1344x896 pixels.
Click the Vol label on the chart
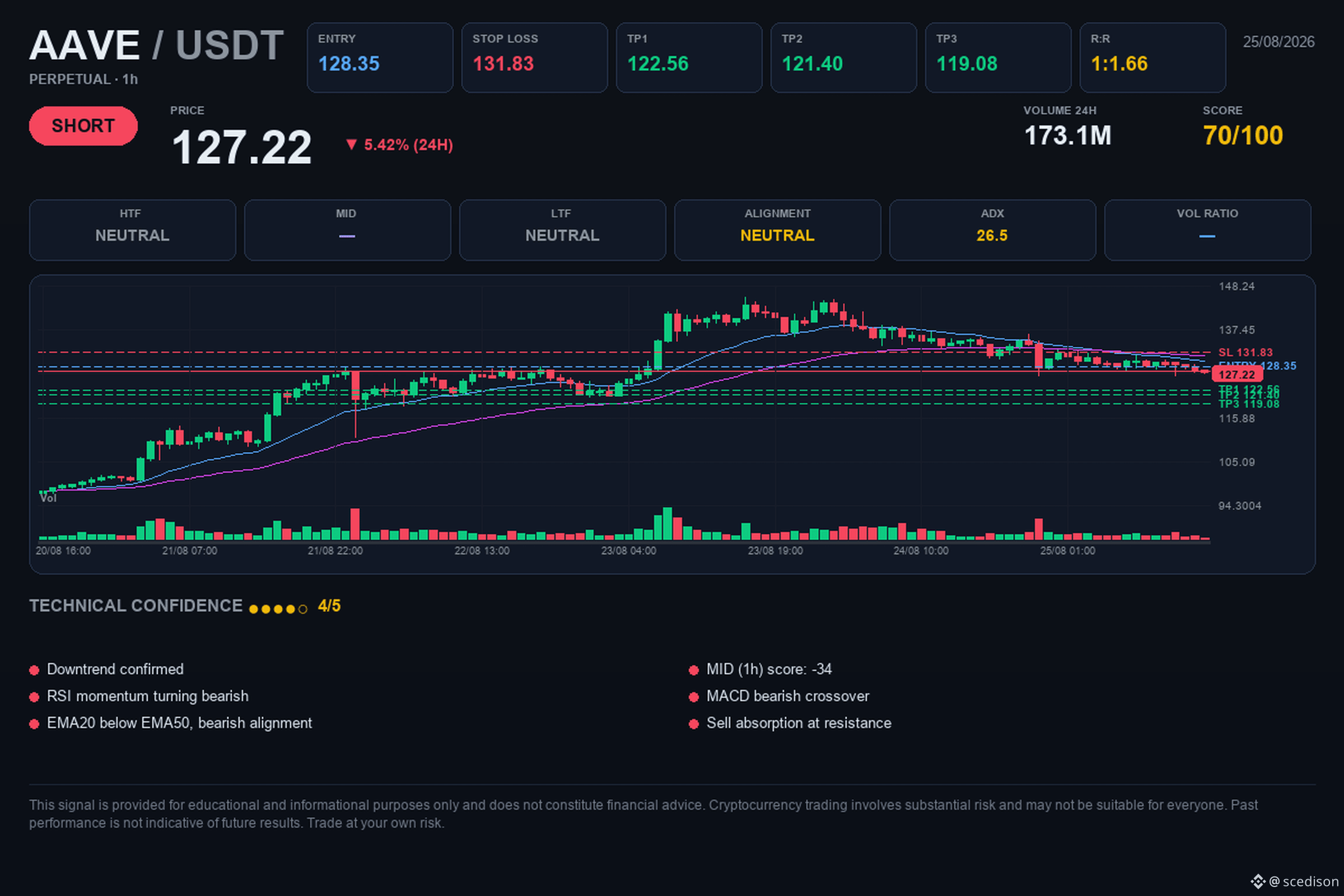click(48, 498)
